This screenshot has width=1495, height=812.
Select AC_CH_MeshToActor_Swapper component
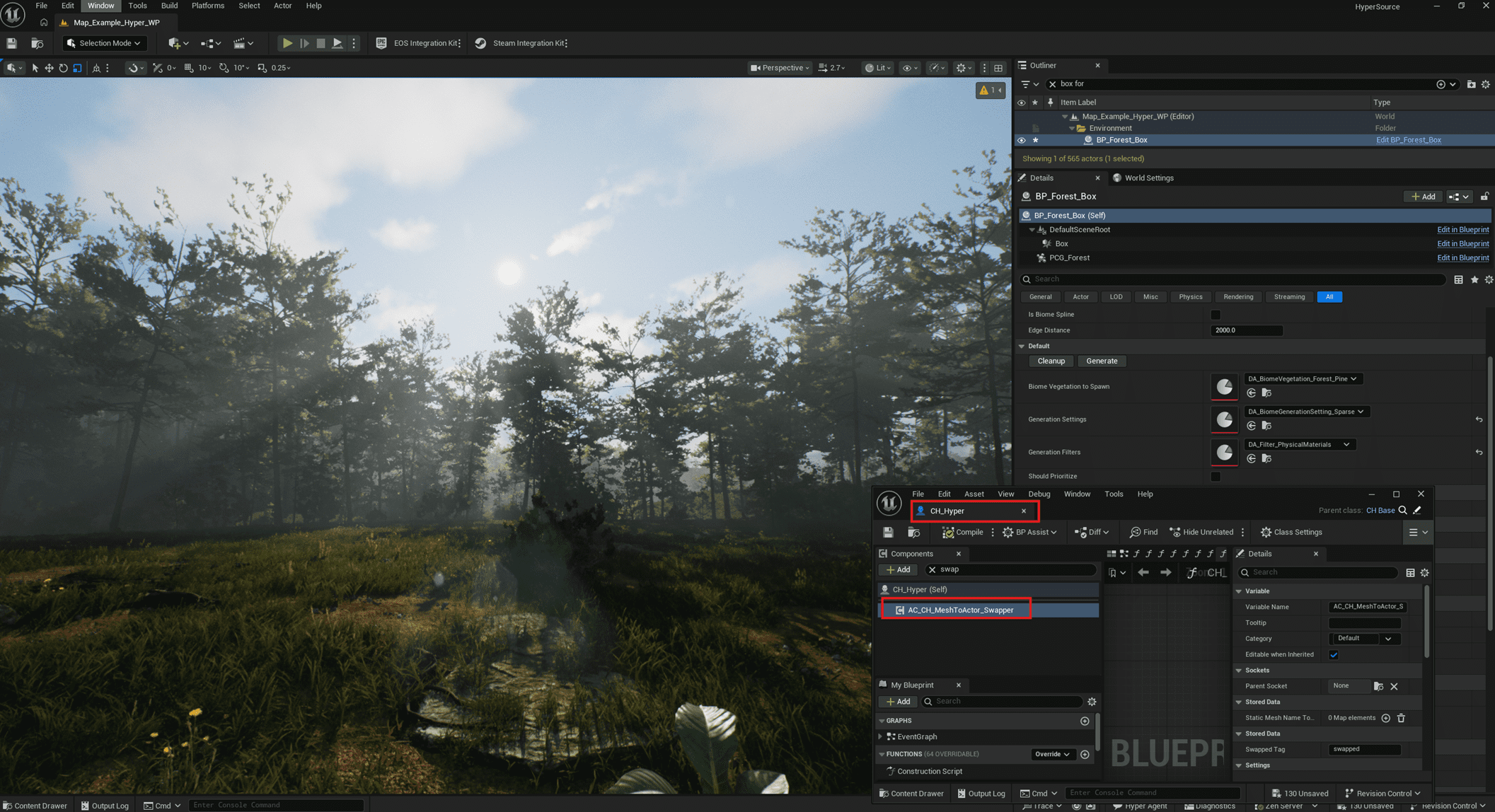(988, 610)
